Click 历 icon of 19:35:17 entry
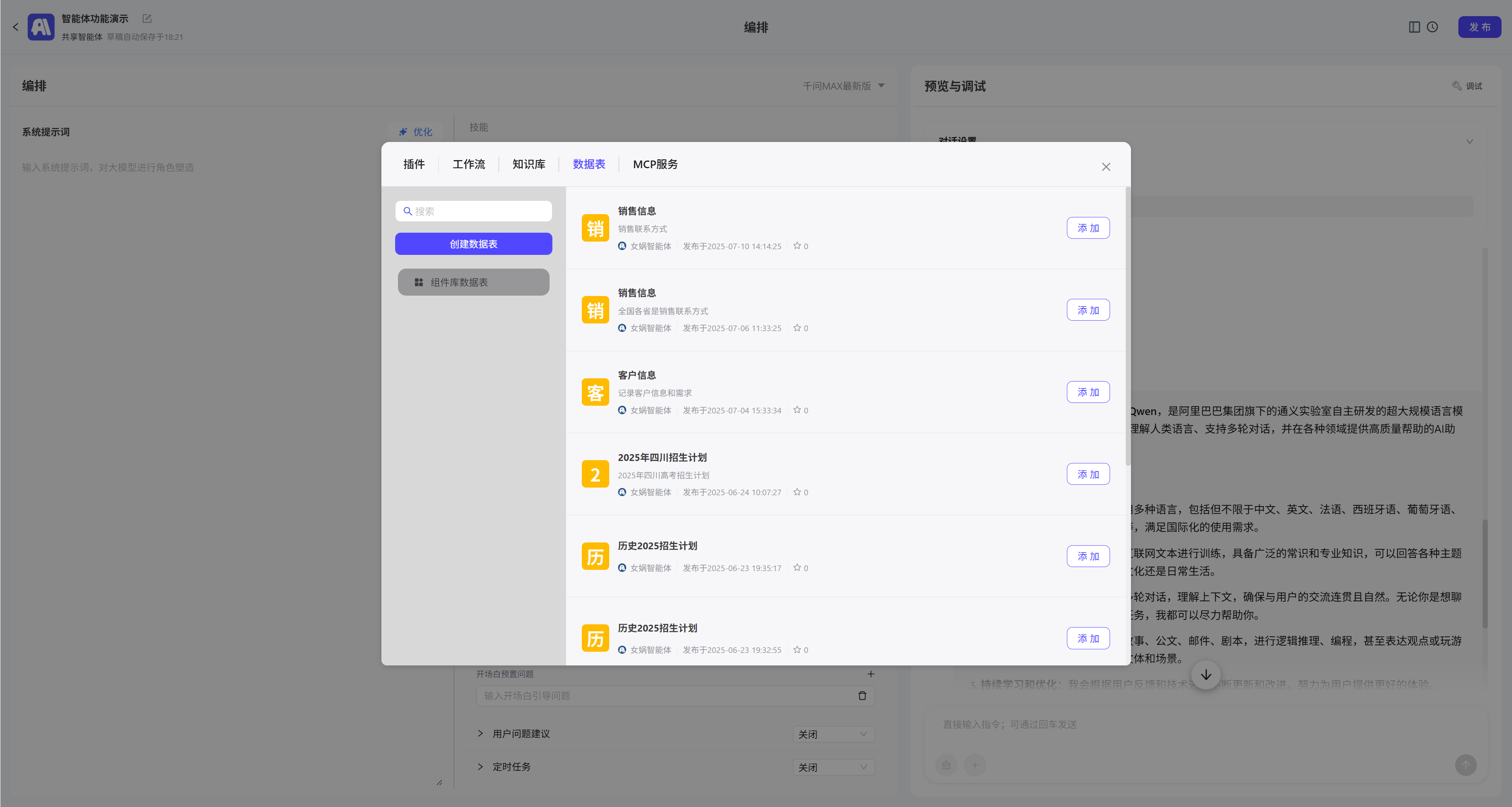The width and height of the screenshot is (1512, 807). point(595,557)
